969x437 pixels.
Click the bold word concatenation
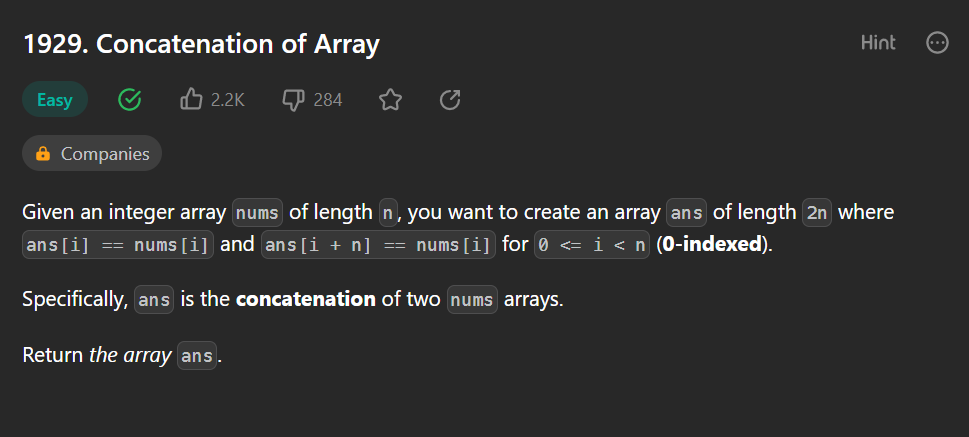[x=306, y=300]
